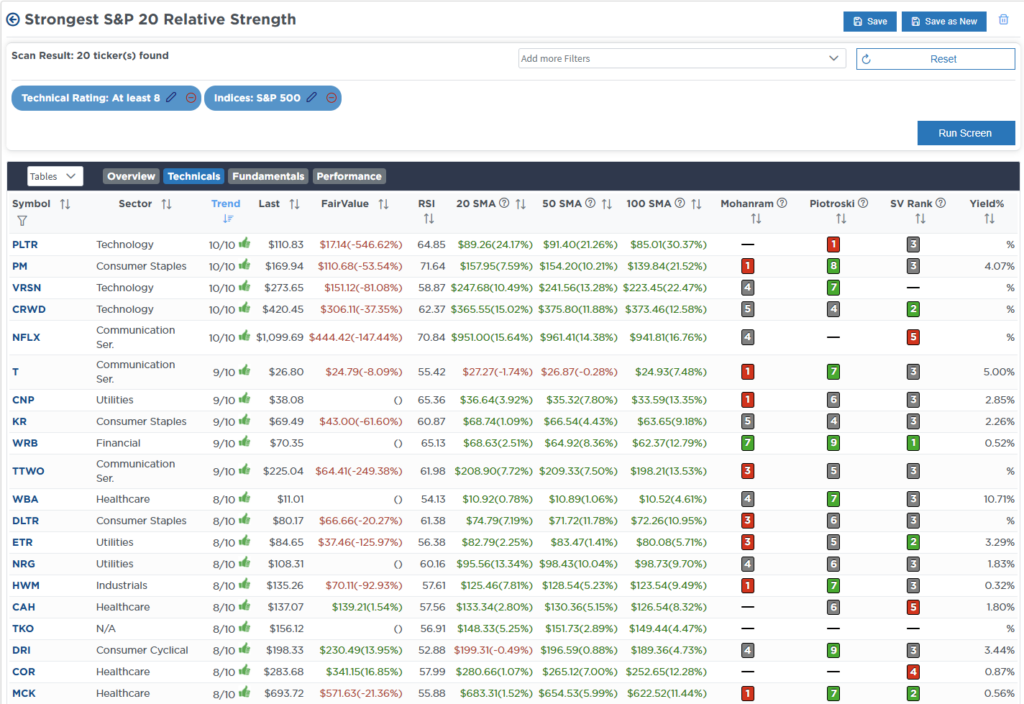Click T yield value 5.00%
This screenshot has height=704, width=1024.
(x=999, y=372)
